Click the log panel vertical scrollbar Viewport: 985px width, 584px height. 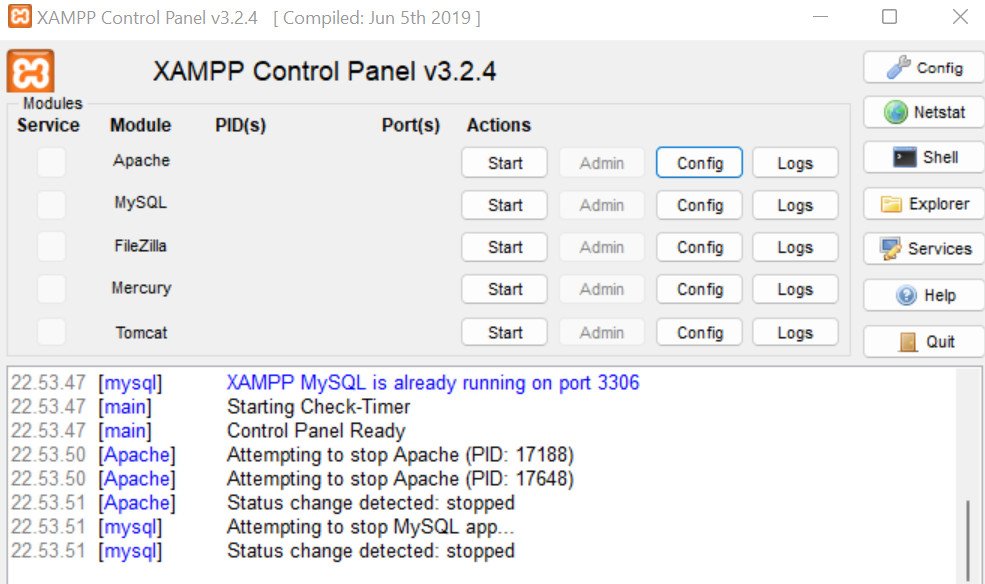(968, 477)
